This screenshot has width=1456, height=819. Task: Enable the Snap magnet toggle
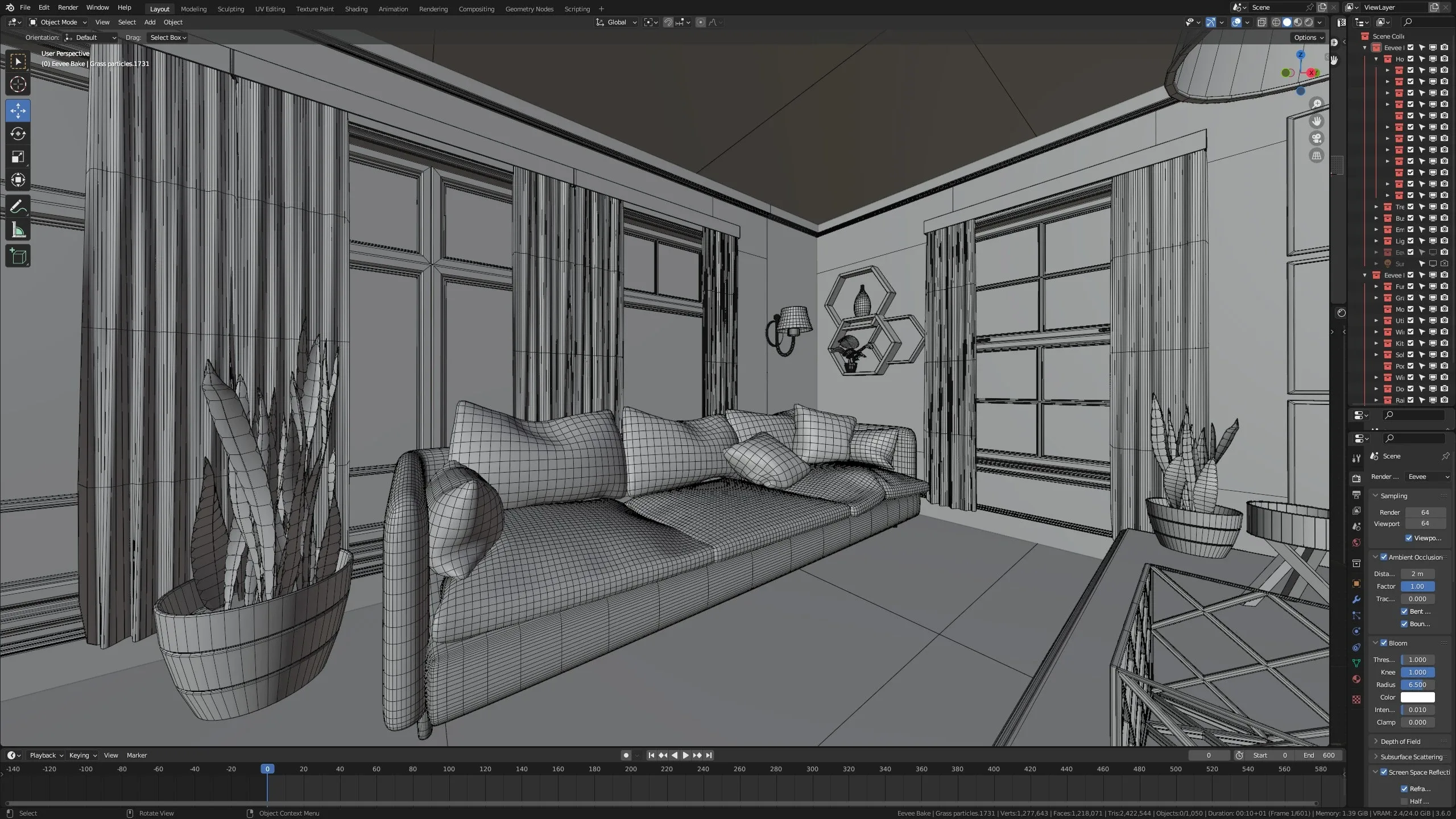(668, 22)
